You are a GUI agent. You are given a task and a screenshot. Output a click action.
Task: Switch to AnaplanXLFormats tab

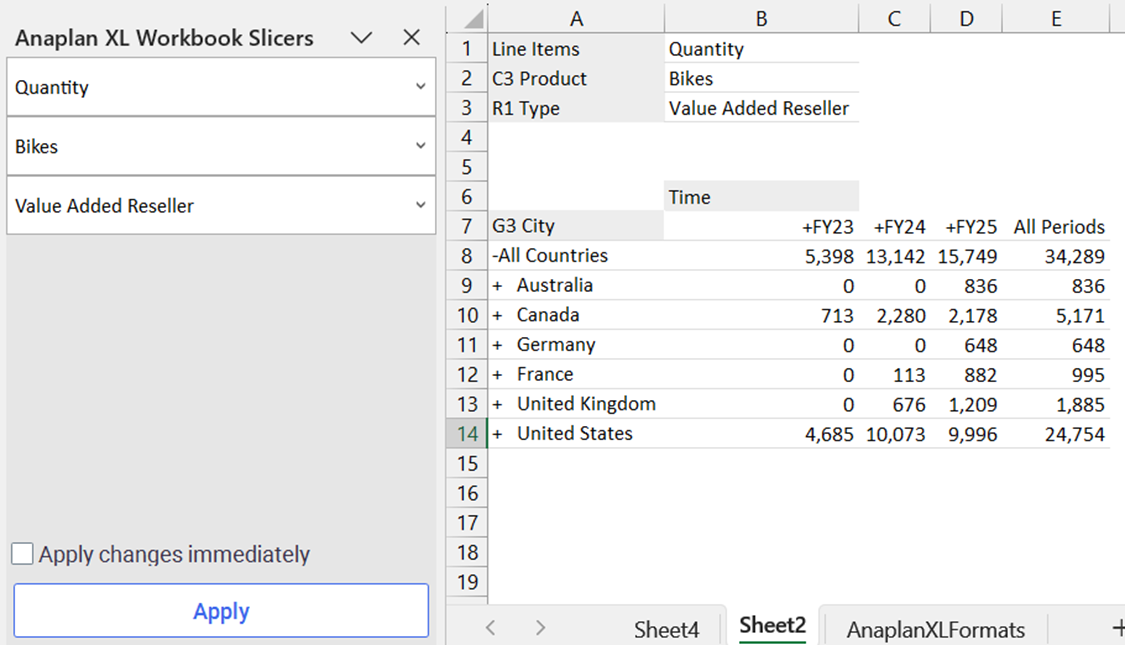tap(935, 629)
